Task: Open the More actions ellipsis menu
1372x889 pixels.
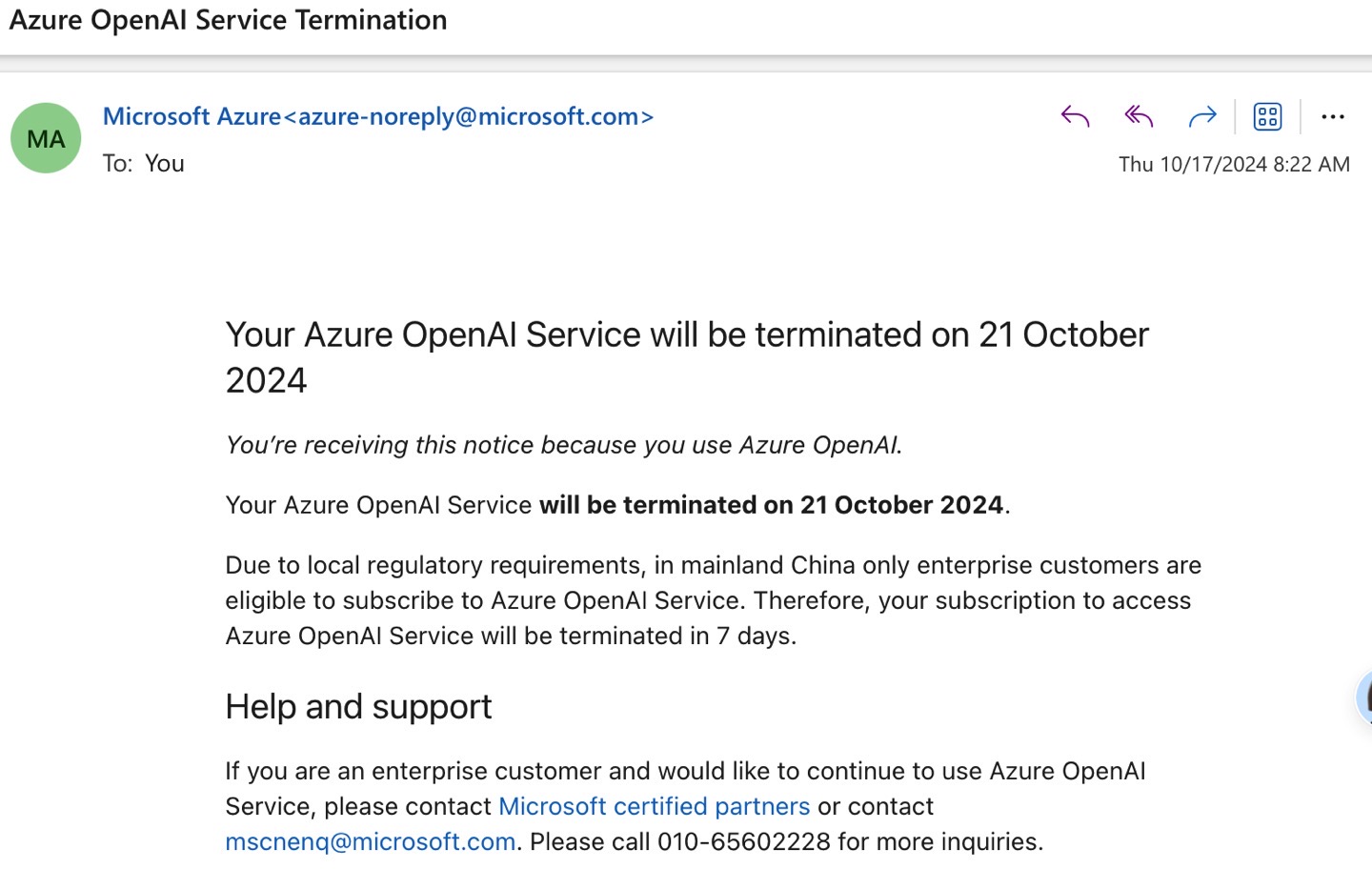Action: coord(1332,117)
